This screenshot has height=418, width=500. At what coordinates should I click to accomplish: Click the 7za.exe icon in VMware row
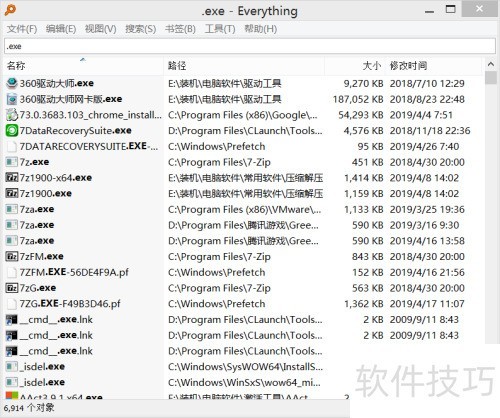[x=12, y=209]
